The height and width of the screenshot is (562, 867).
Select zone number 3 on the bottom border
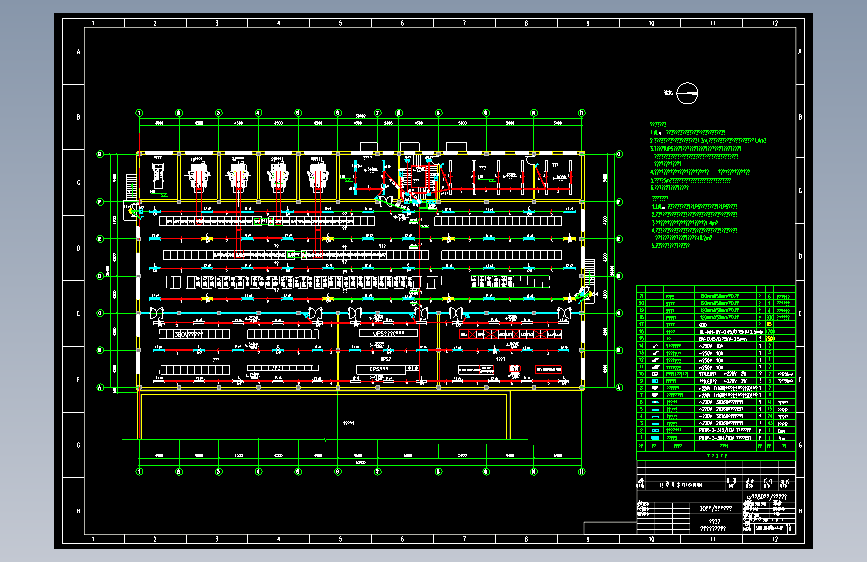pyautogui.click(x=217, y=539)
